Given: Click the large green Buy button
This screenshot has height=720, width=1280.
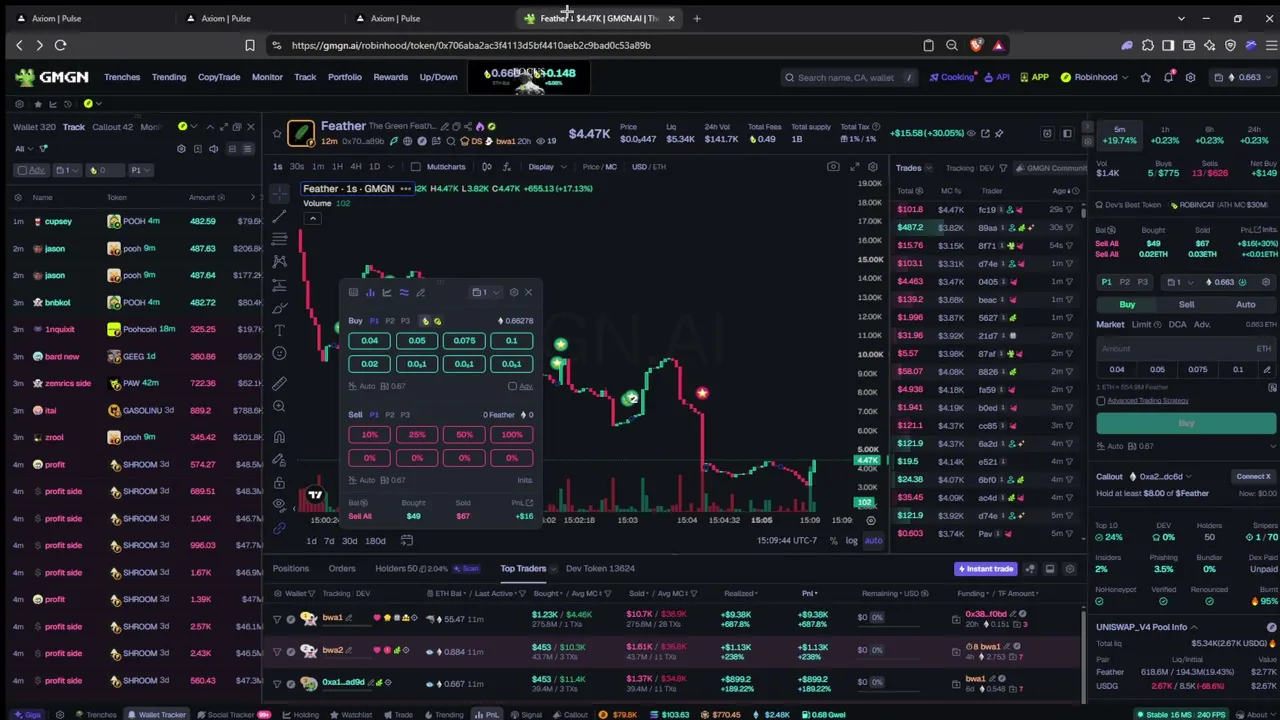Looking at the screenshot, I should [x=1186, y=424].
